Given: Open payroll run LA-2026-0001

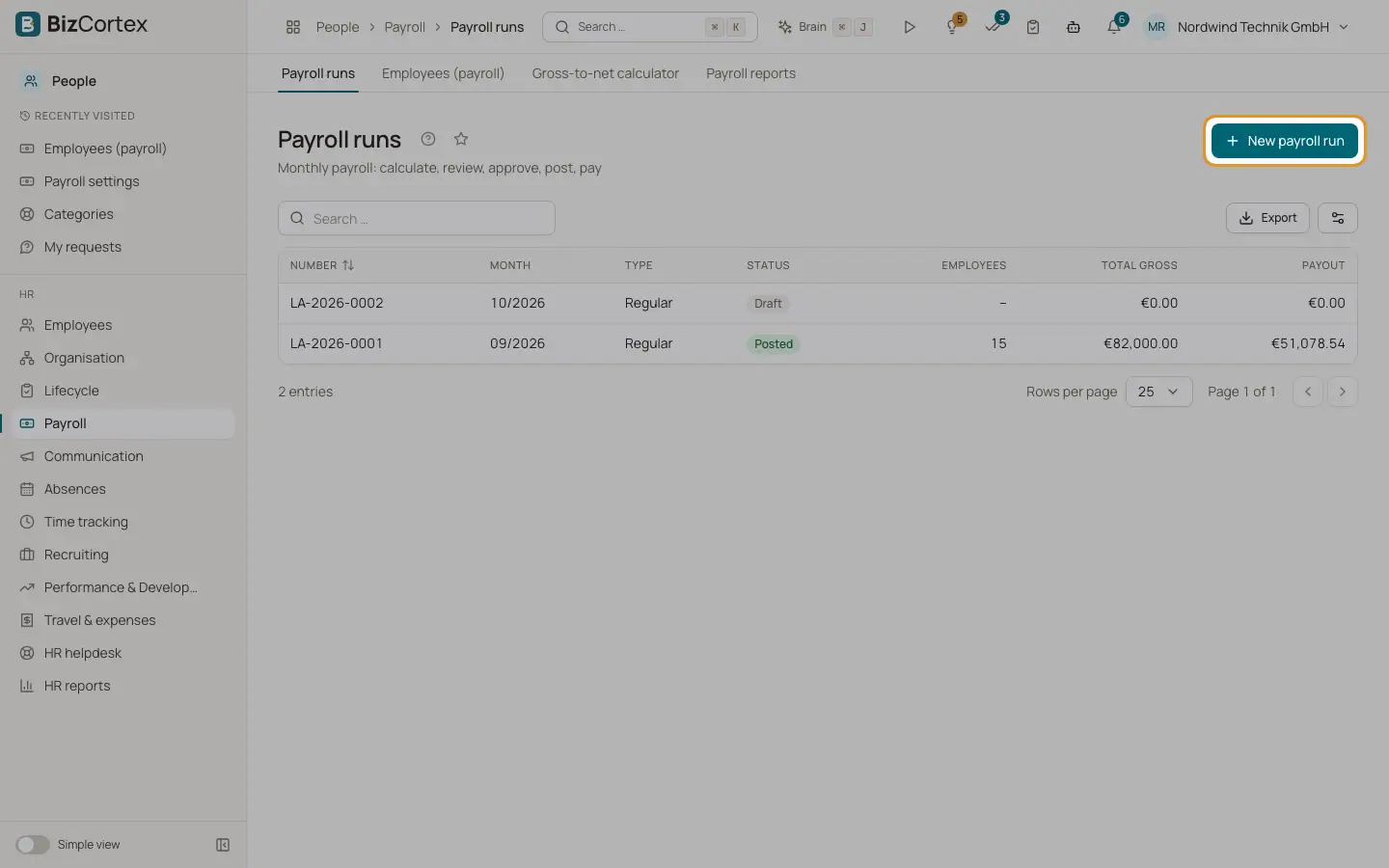Looking at the screenshot, I should (x=818, y=343).
